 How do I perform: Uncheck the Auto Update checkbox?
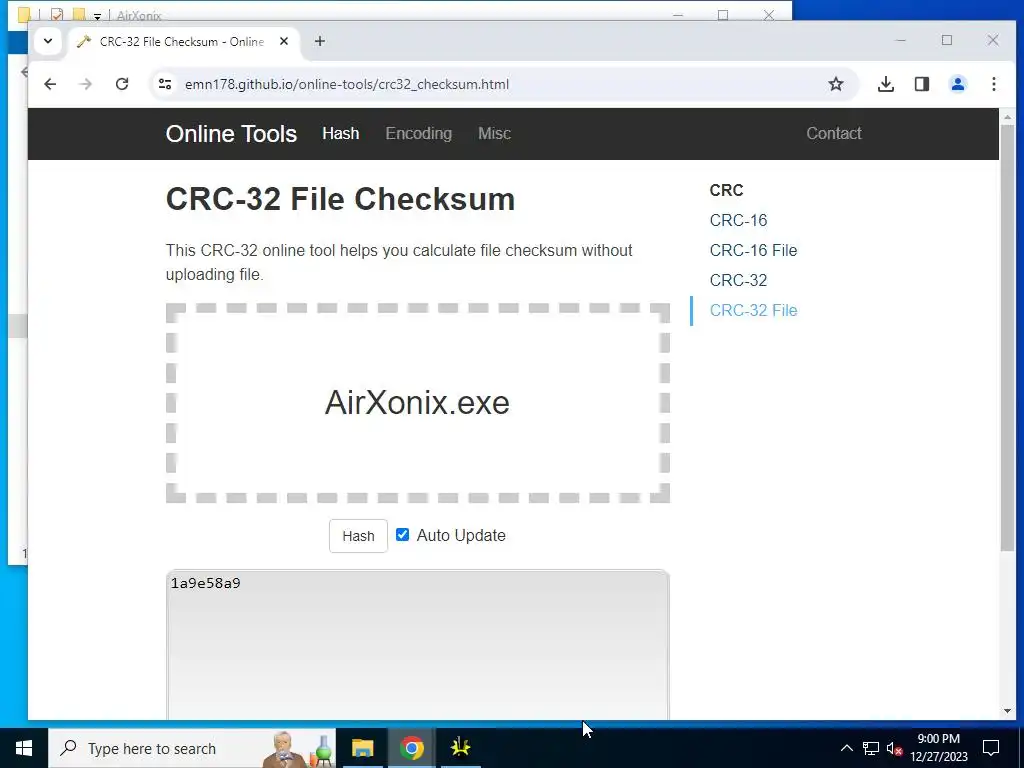point(402,535)
